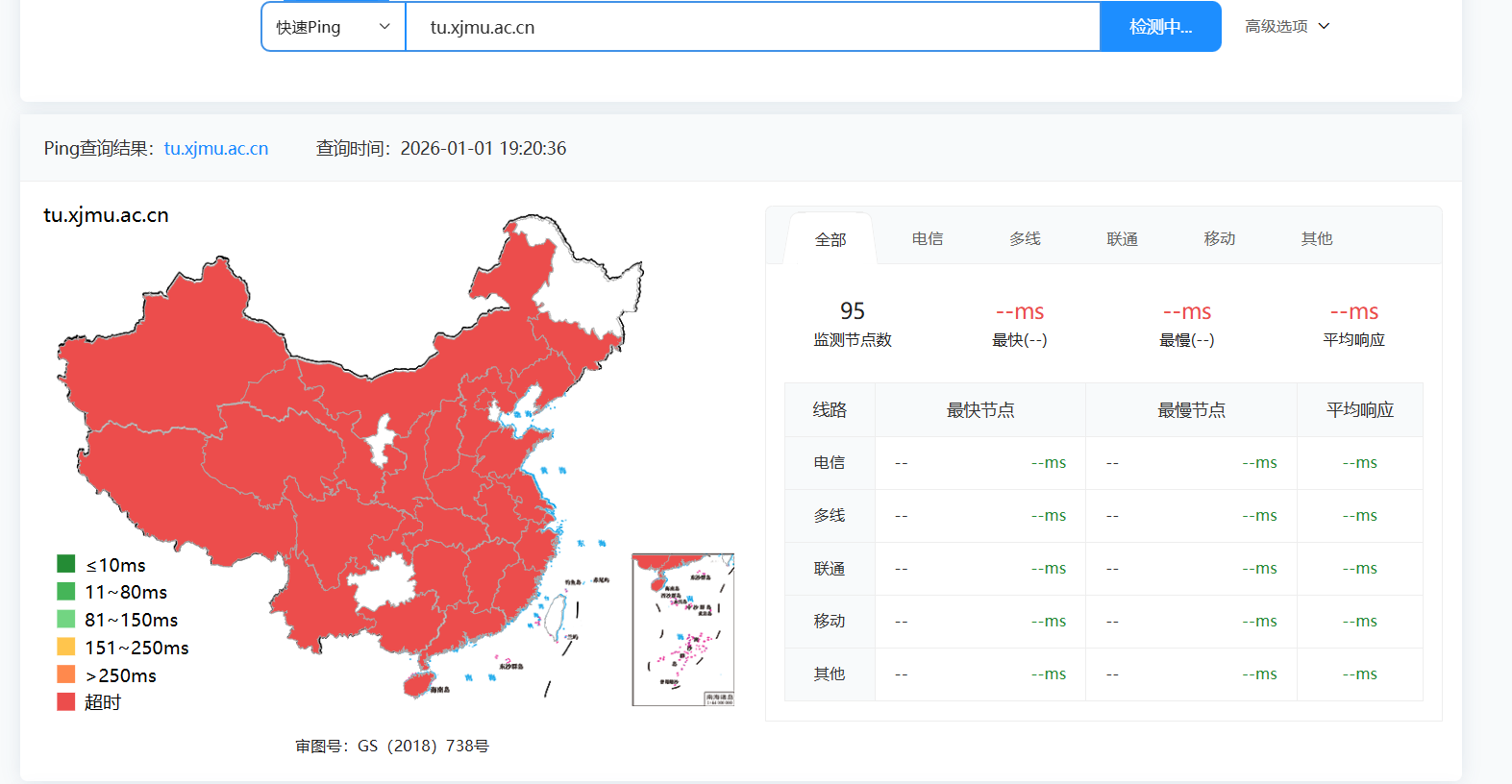The width and height of the screenshot is (1512, 784).
Task: Toggle the orange >250ms legend swatch
Action: pyautogui.click(x=66, y=674)
